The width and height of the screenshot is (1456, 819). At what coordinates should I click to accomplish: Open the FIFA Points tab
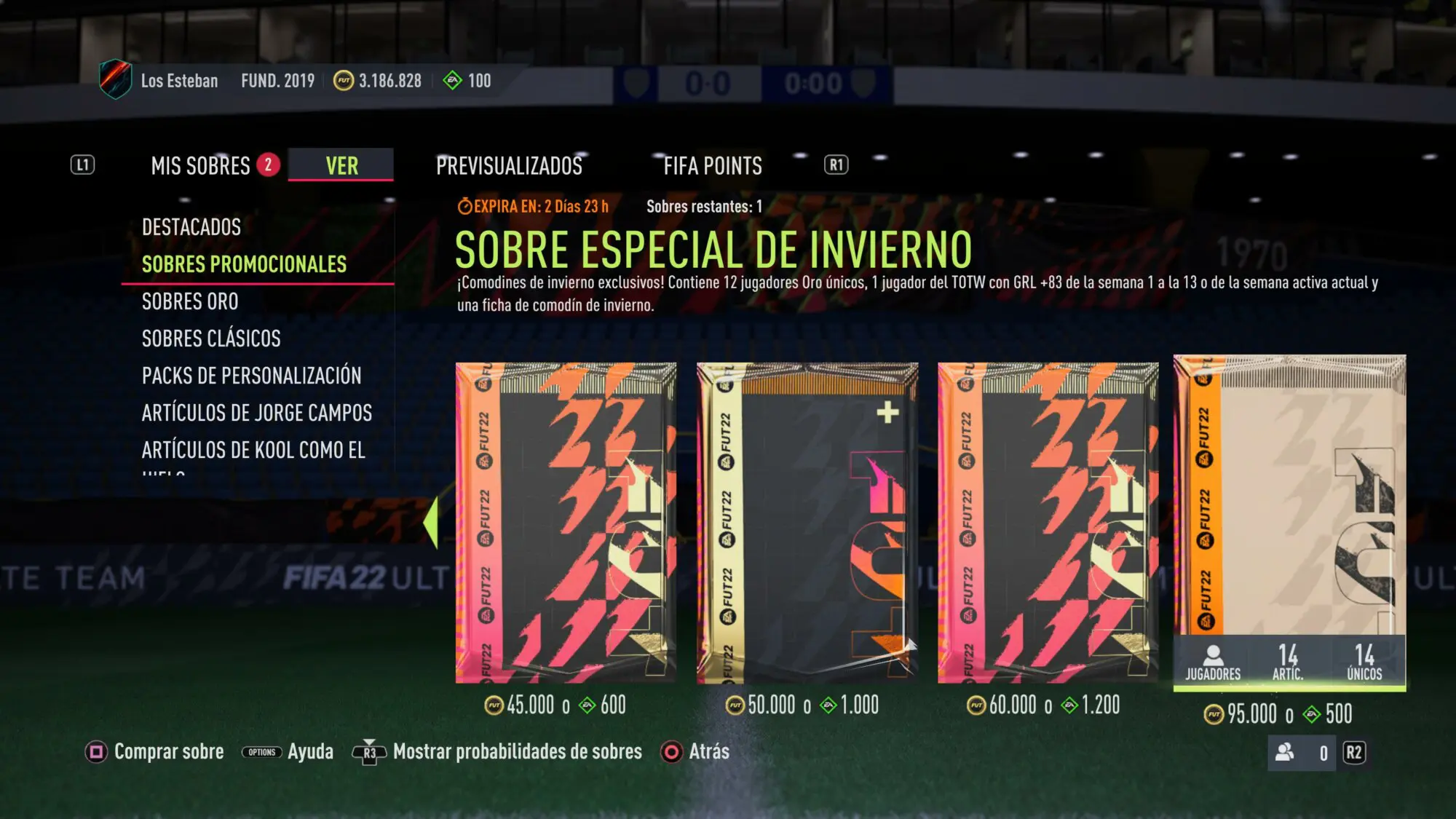[713, 166]
